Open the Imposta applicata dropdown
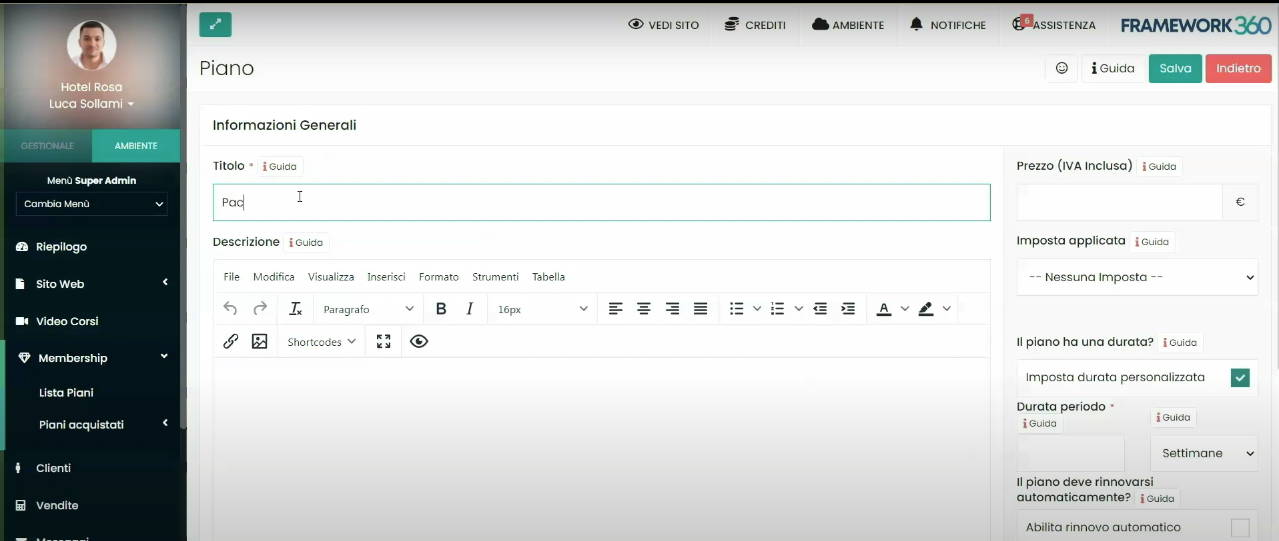 (1137, 277)
